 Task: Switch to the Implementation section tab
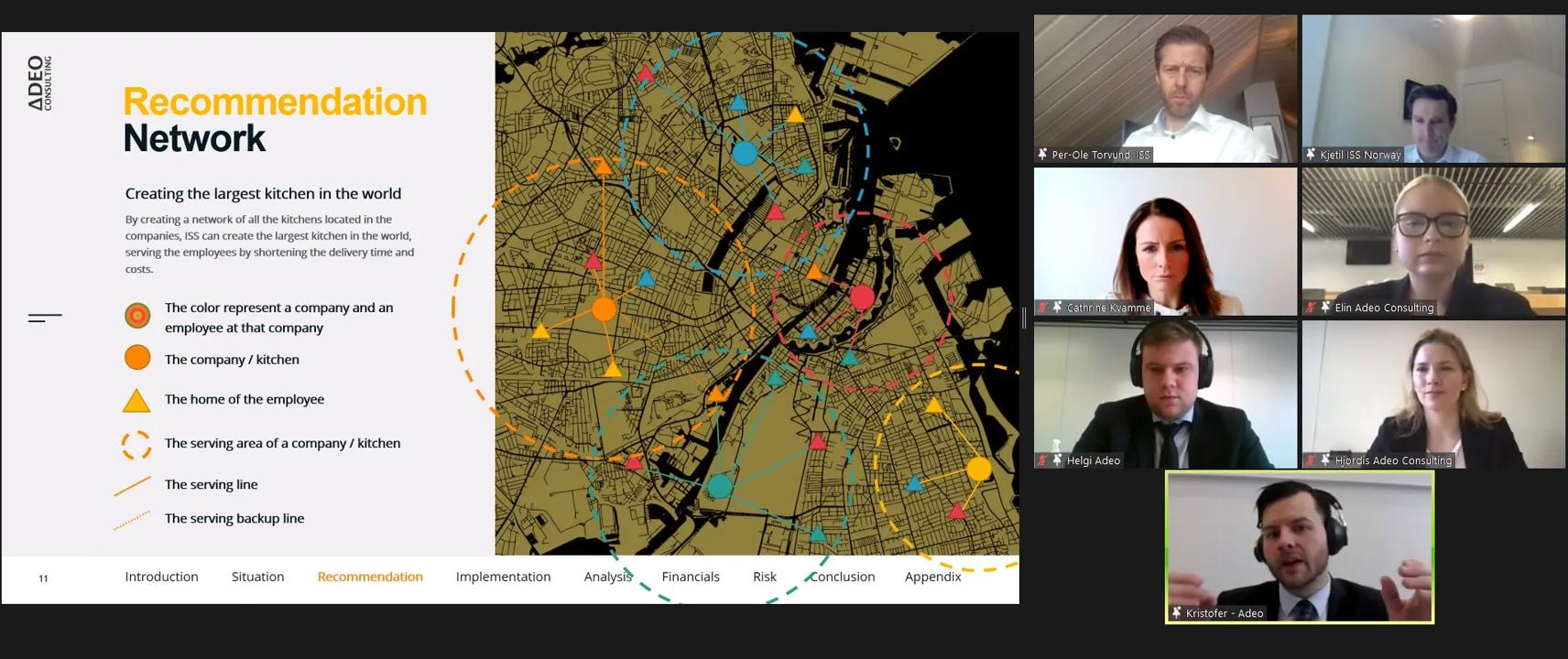(503, 577)
